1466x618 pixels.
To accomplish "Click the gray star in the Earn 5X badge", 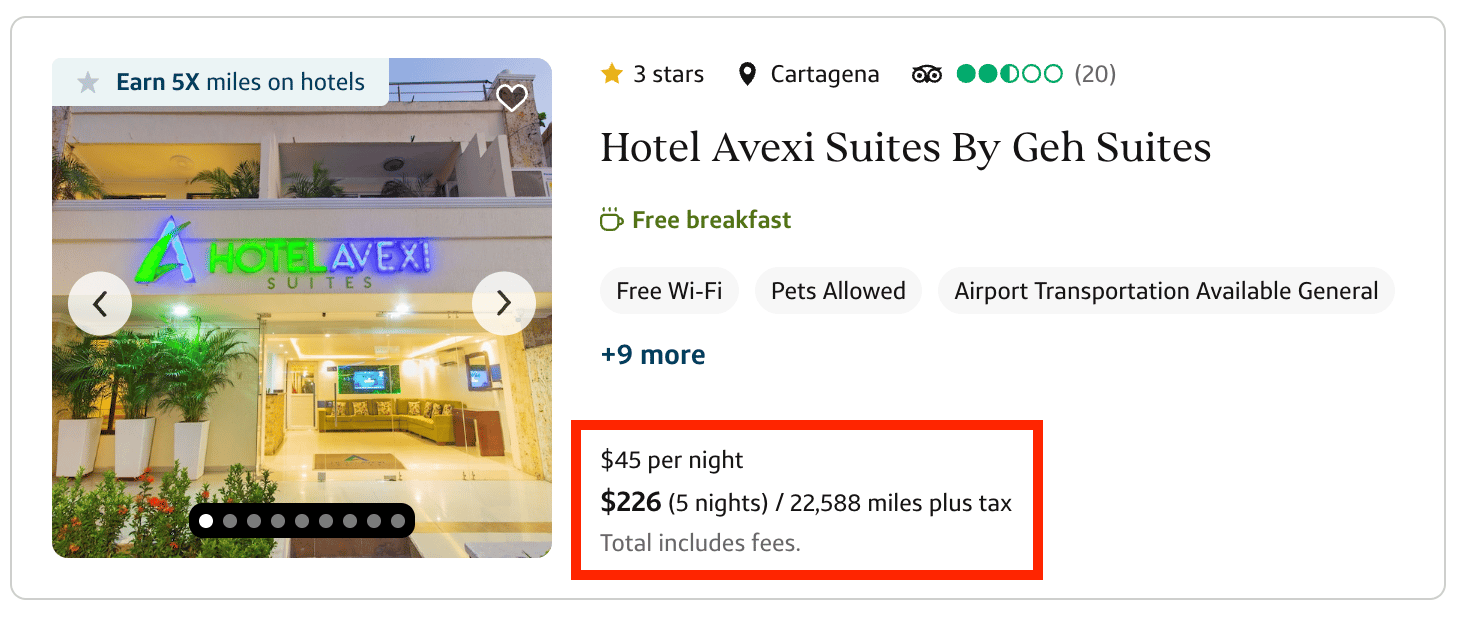I will (89, 83).
